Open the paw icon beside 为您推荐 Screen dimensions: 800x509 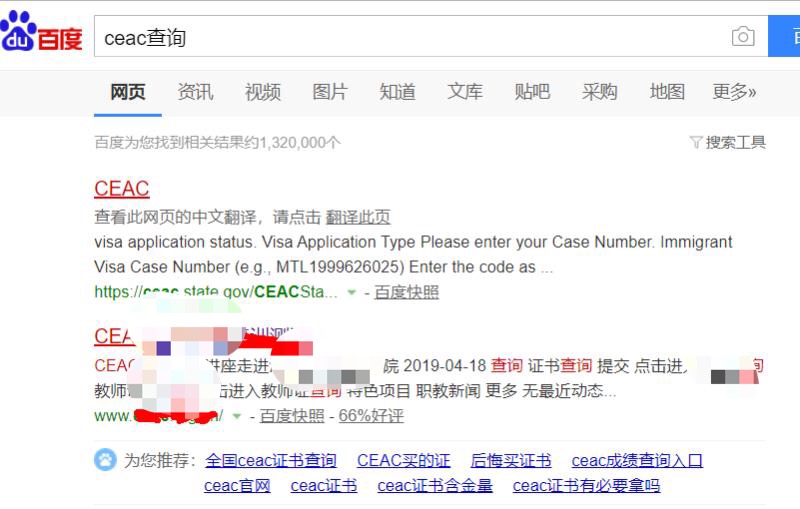(105, 460)
